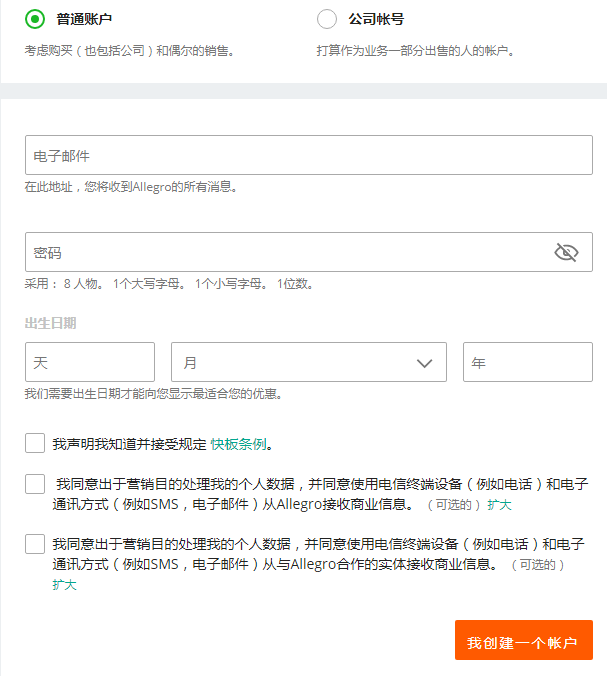This screenshot has height=676, width=607.
Task: Enable the Allegro partner entities consent checkbox
Action: [x=35, y=545]
